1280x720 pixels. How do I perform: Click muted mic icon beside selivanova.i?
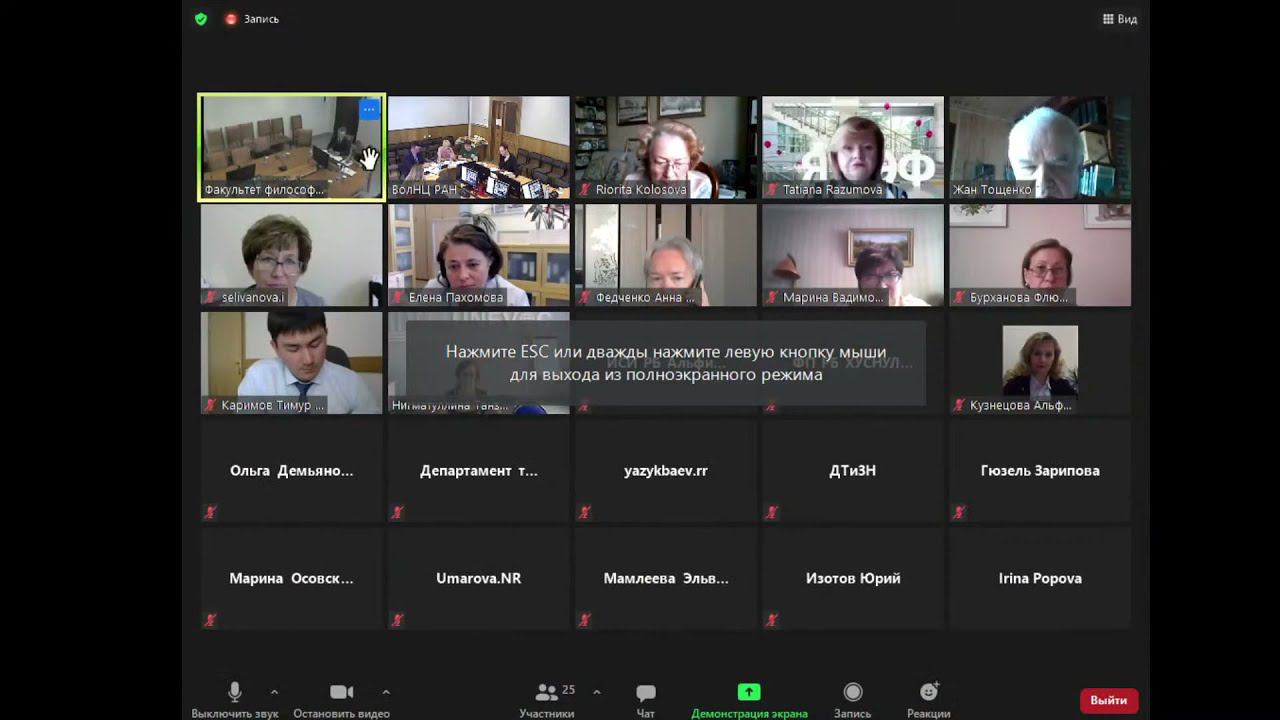pos(212,297)
